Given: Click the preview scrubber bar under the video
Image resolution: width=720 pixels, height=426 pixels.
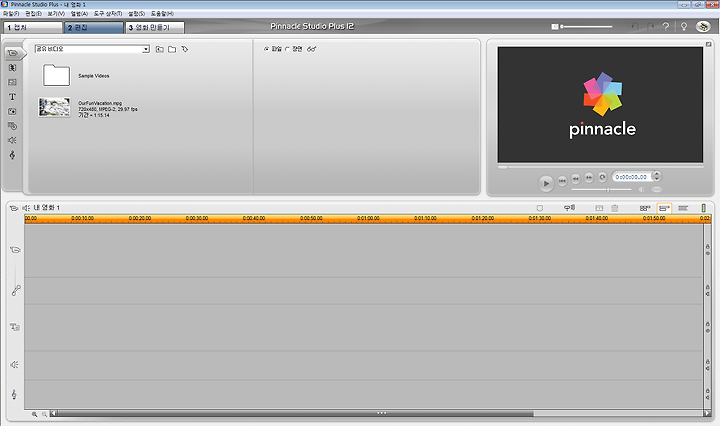Looking at the screenshot, I should pyautogui.click(x=600, y=167).
